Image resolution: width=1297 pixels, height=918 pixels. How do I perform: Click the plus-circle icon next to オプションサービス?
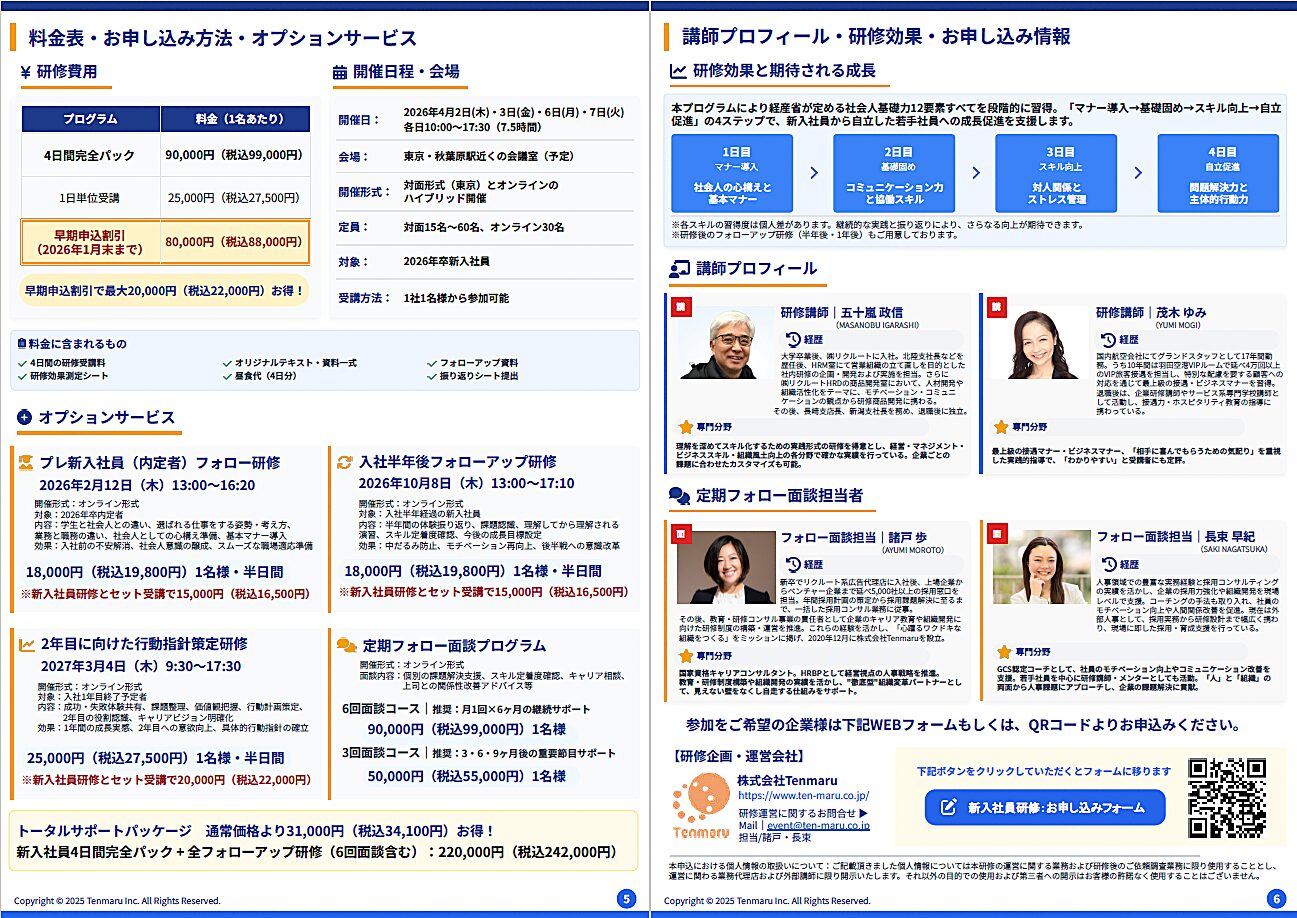click(x=25, y=417)
